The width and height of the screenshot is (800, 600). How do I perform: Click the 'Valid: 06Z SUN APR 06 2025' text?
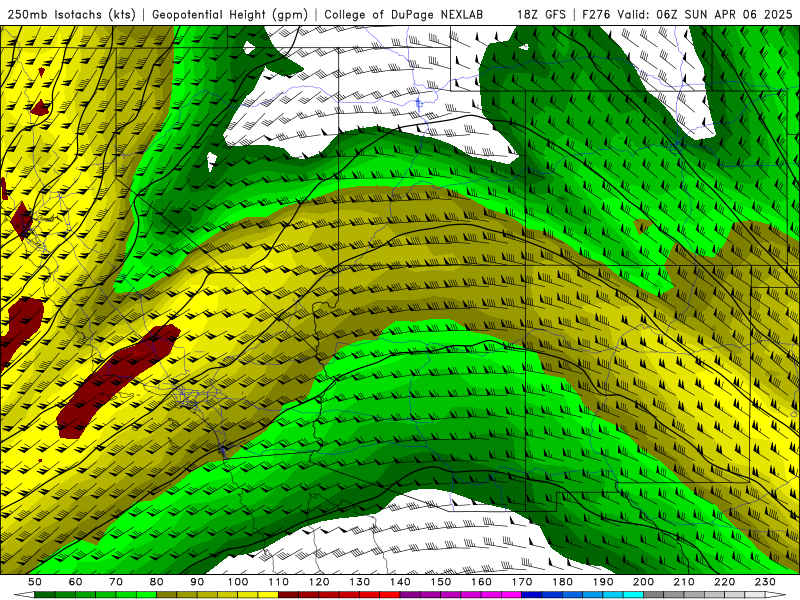pos(705,14)
